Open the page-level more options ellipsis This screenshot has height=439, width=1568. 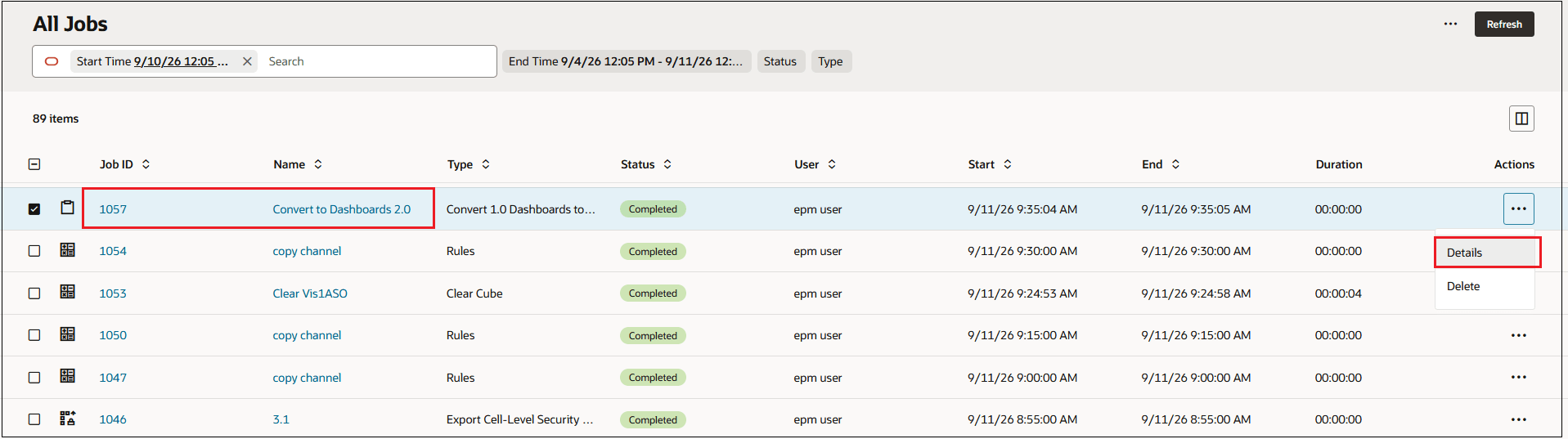pyautogui.click(x=1450, y=25)
